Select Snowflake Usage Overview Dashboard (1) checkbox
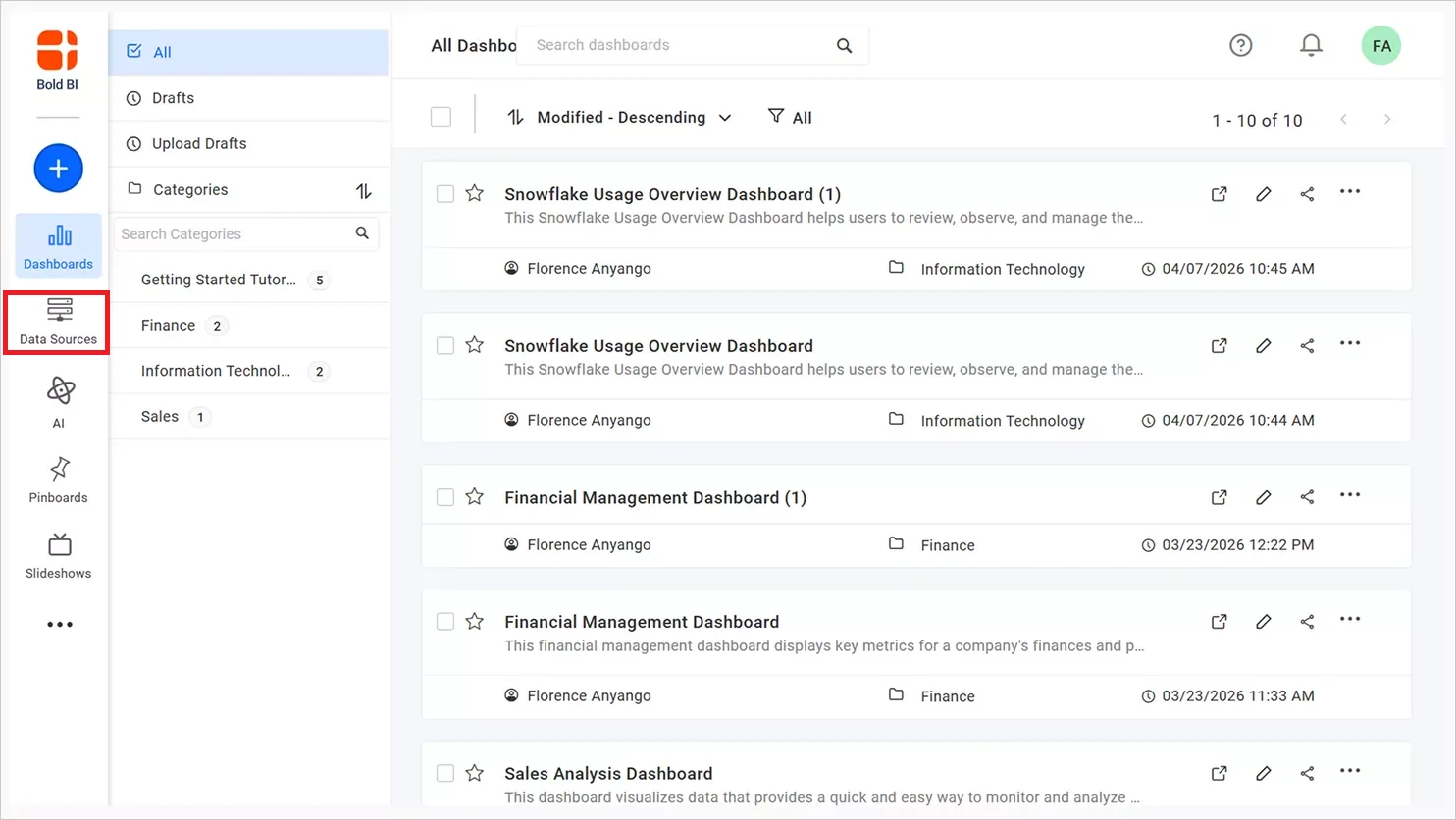Screen dimensions: 1456x820 [445, 194]
